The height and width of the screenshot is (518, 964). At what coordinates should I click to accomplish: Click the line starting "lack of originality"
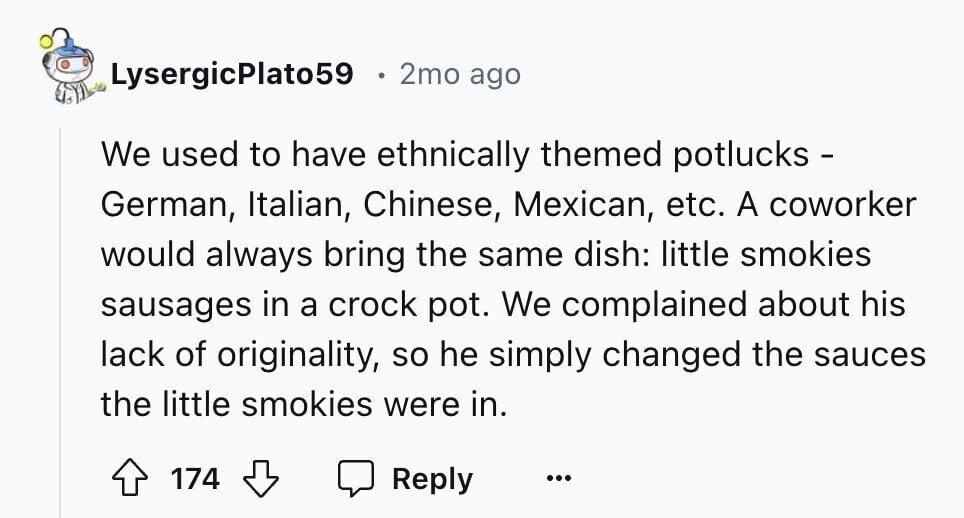[513, 355]
